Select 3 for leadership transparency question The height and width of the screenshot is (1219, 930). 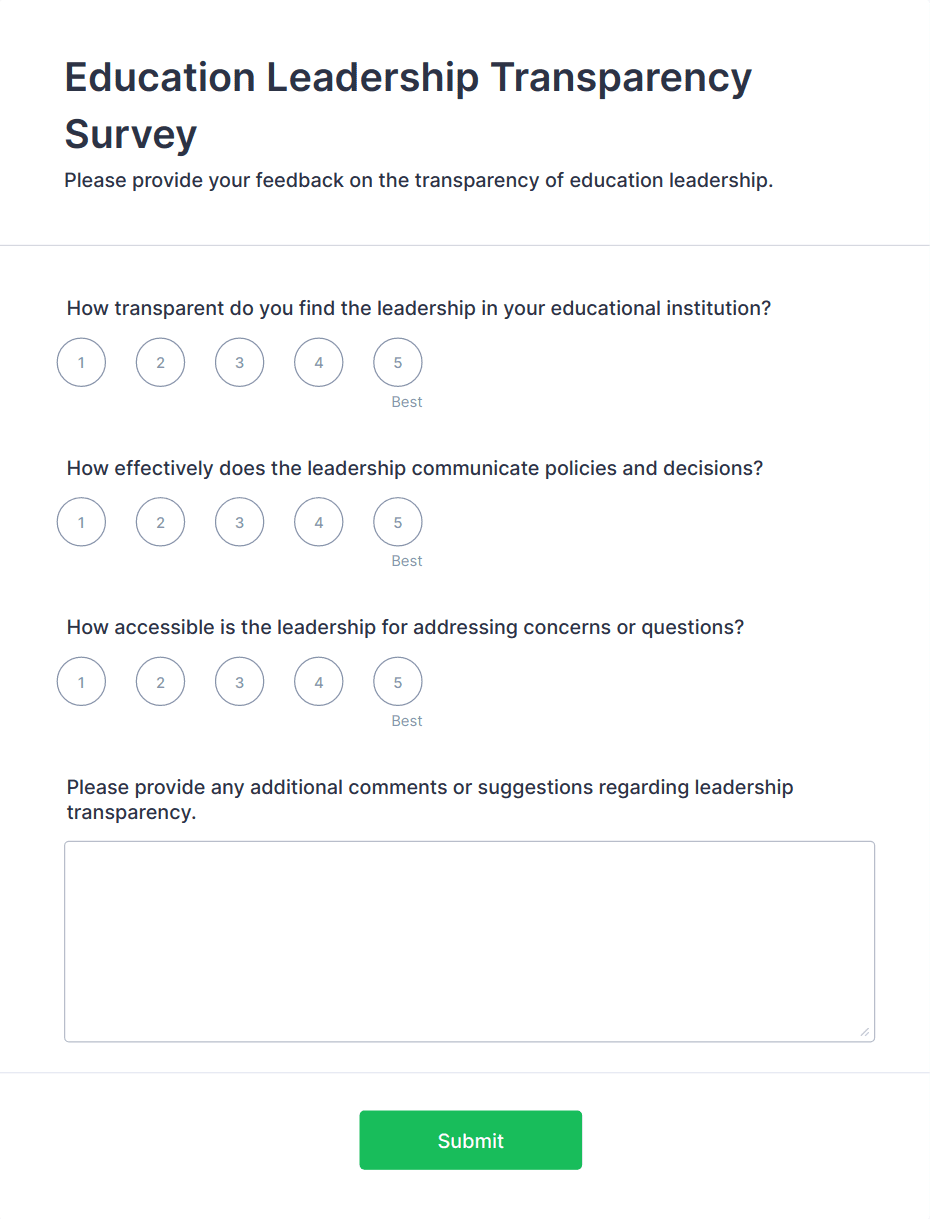(x=239, y=362)
